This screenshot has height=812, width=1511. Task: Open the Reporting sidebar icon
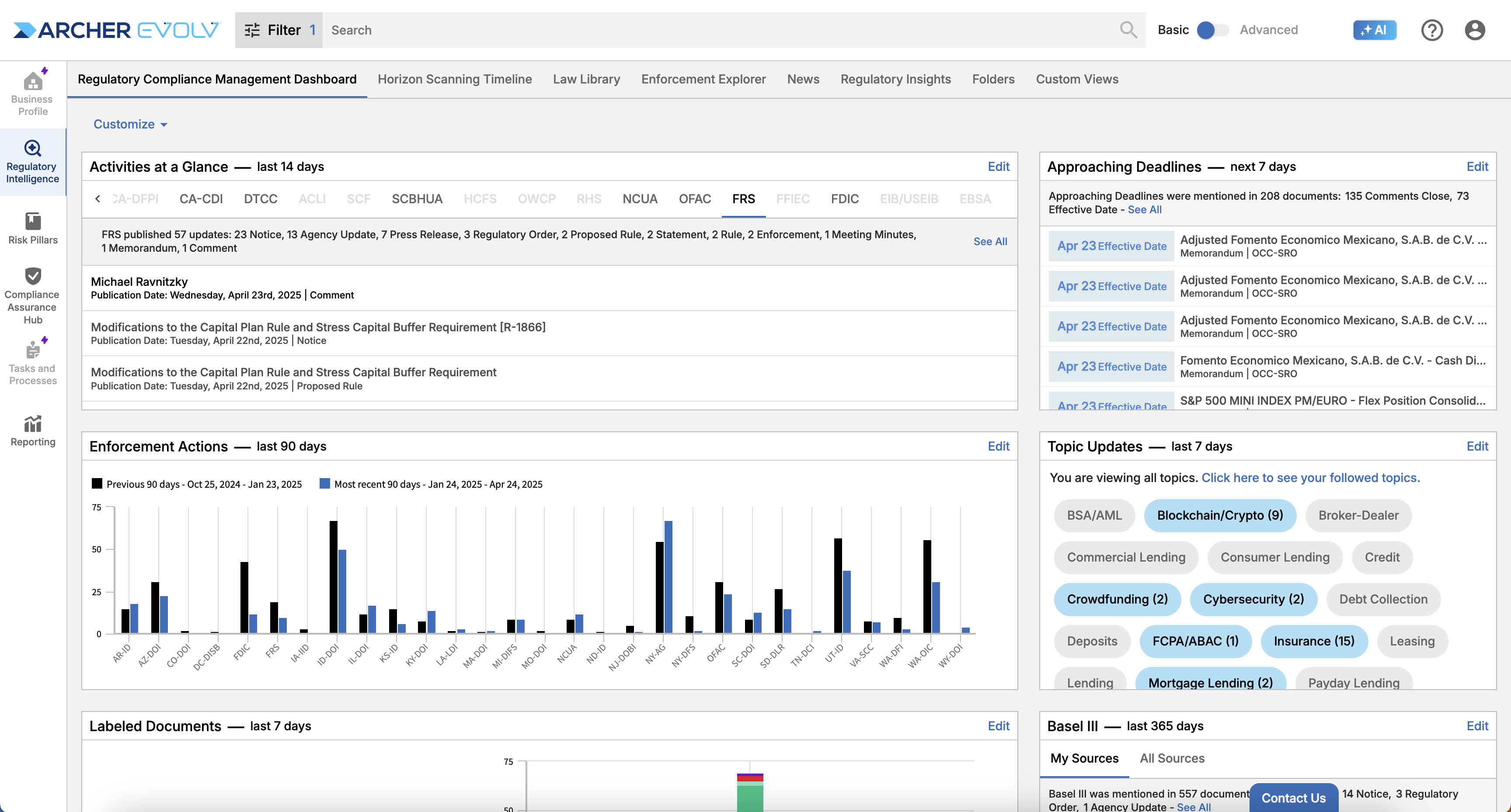(x=33, y=431)
